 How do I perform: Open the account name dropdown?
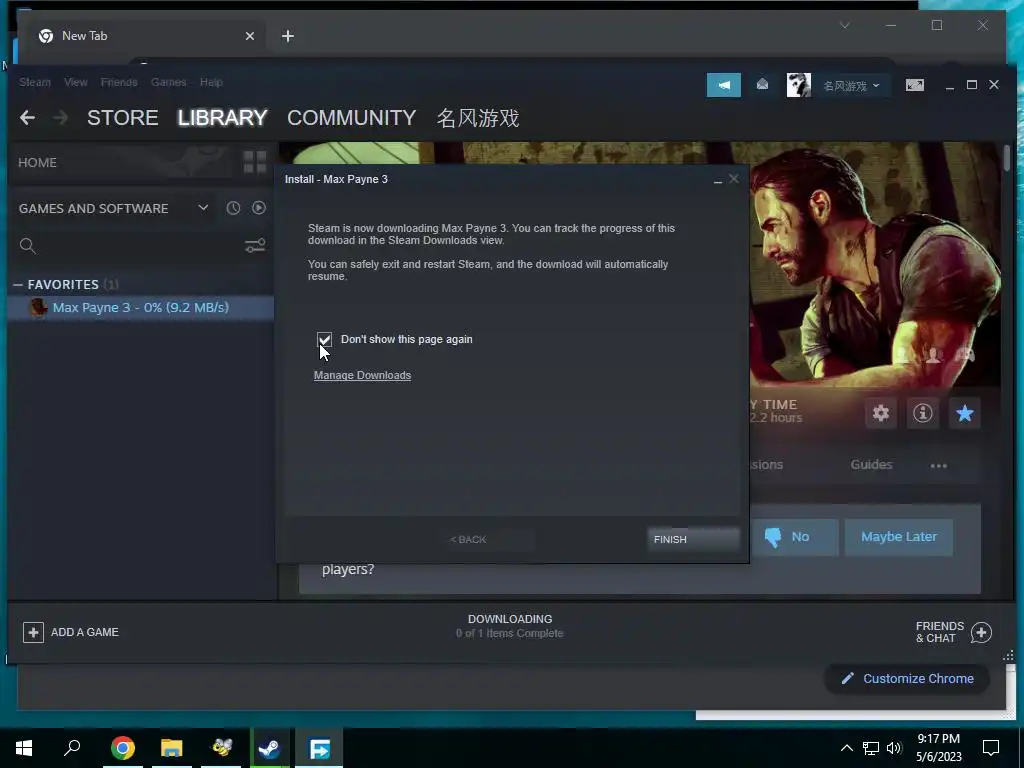pos(851,86)
